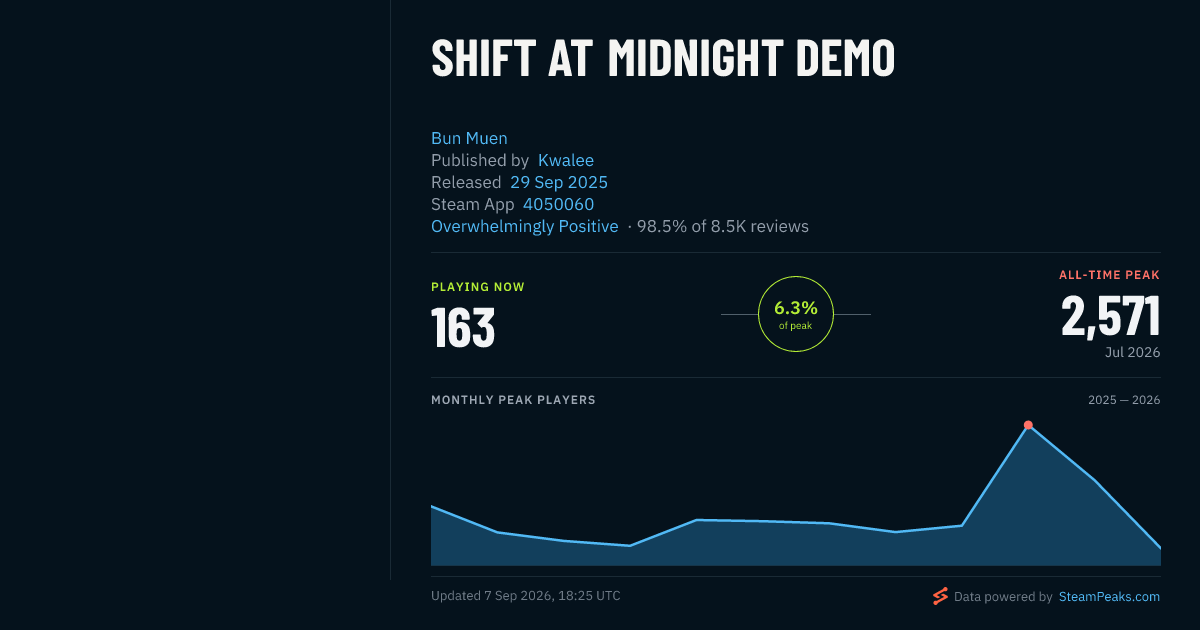Viewport: 1200px width, 630px height.
Task: Click the 29 Sep 2025 release date
Action: tap(559, 182)
